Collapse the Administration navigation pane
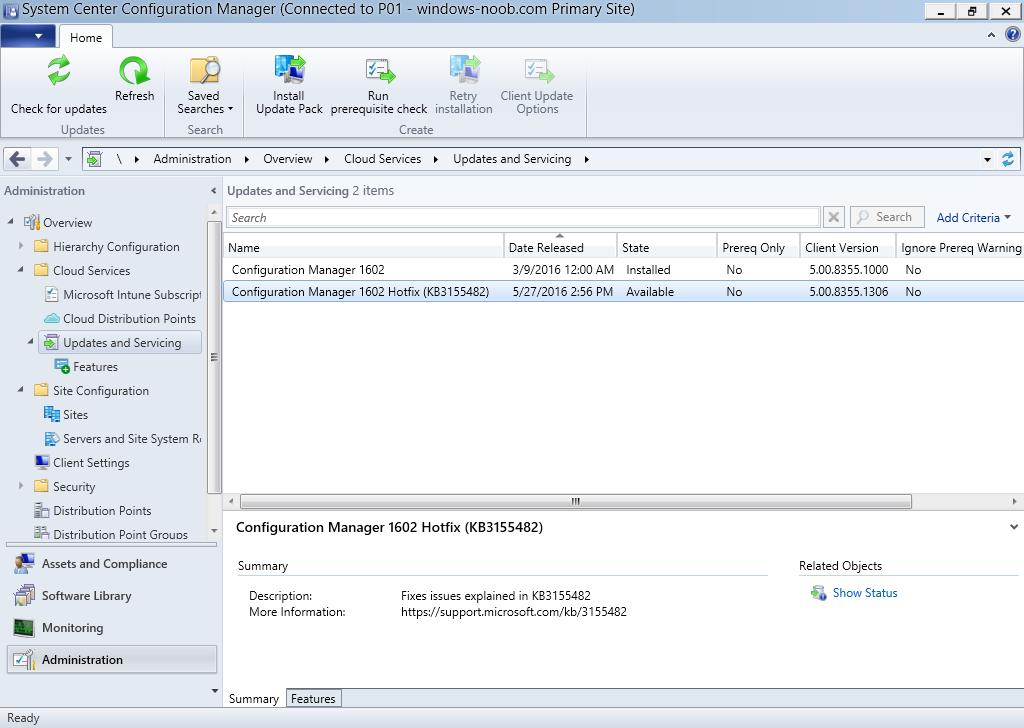 (x=214, y=191)
